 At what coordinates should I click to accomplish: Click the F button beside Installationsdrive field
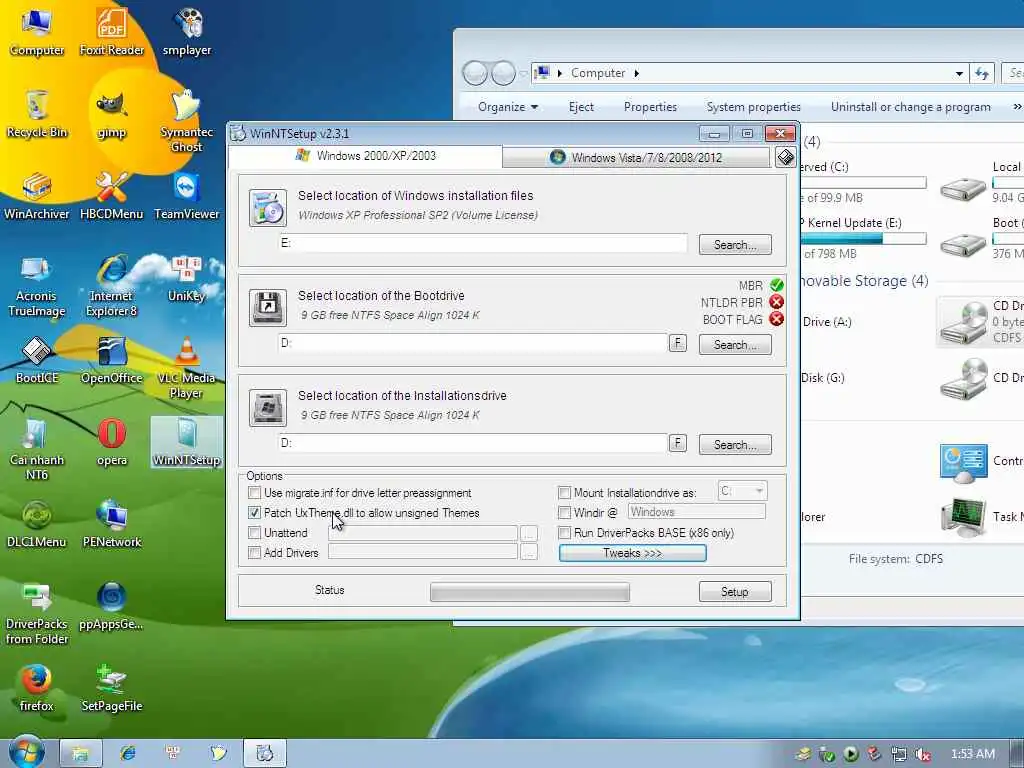tap(678, 443)
